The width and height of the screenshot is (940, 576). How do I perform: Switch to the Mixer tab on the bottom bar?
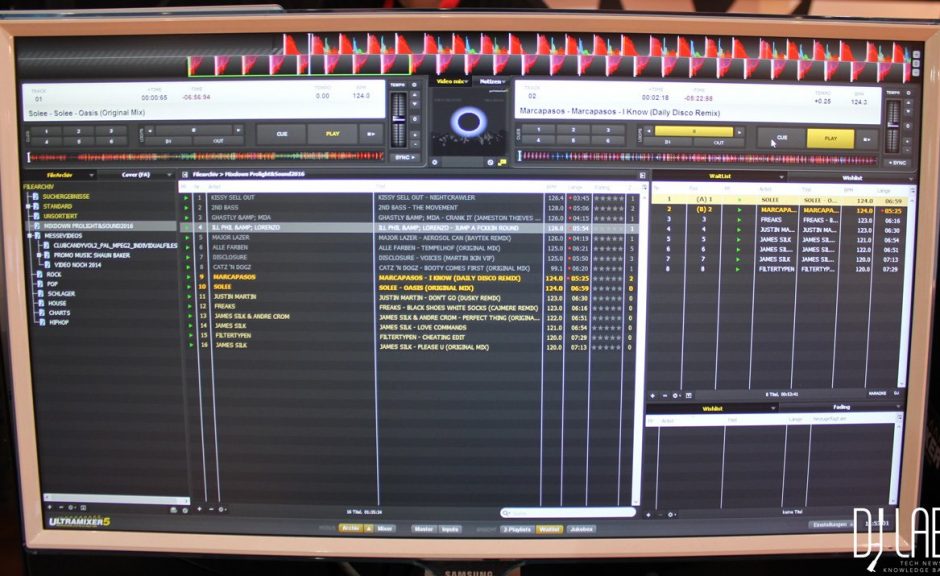pos(385,527)
